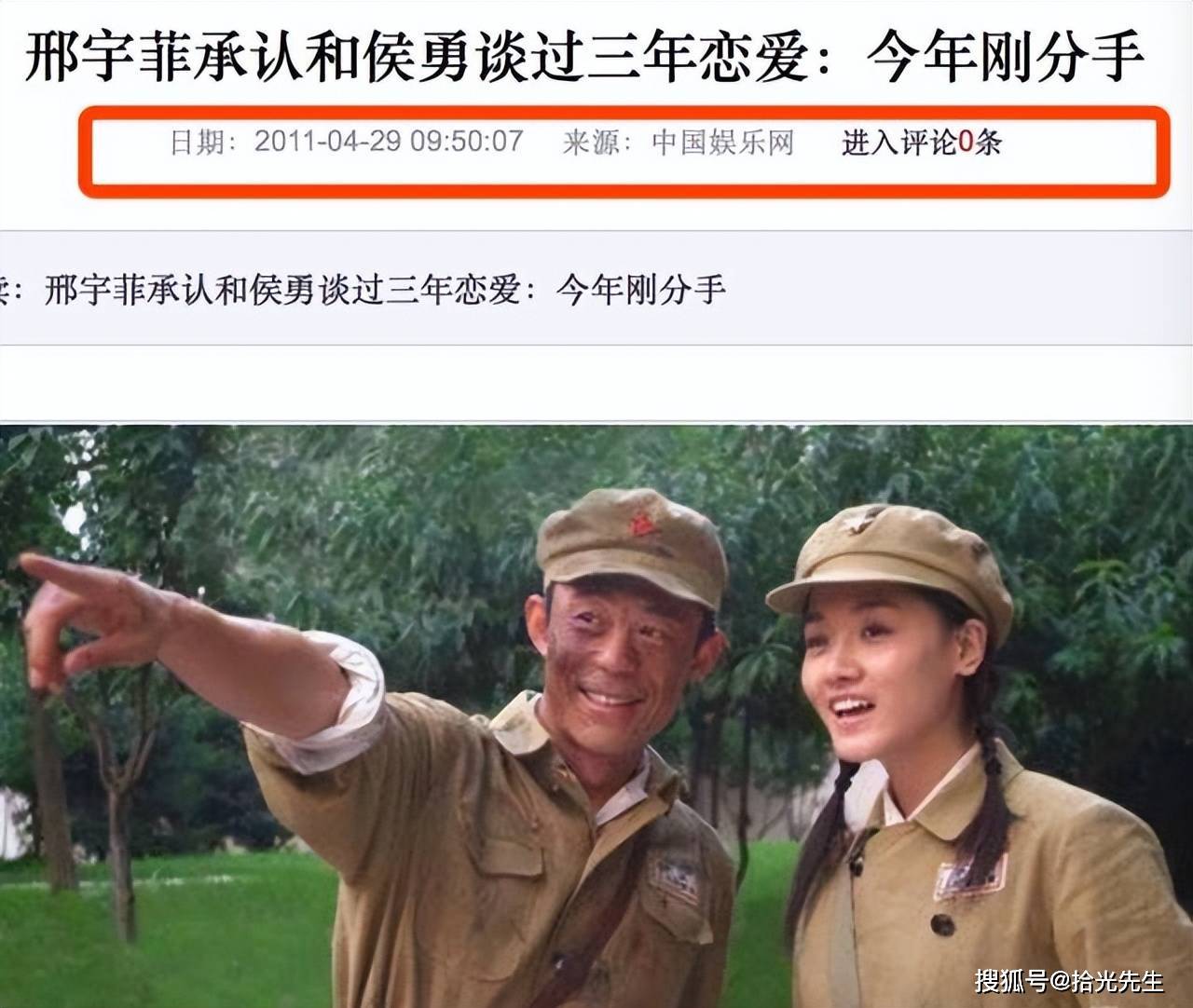Click the cut-off character left of the breadcrumb
Screen dimensions: 1193x1008
(x=4, y=290)
